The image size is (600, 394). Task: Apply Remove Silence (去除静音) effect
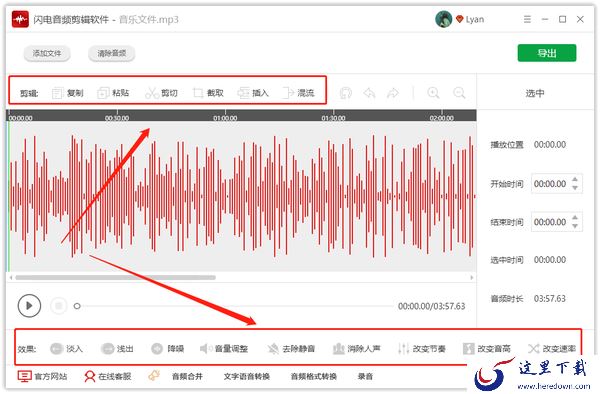tap(291, 348)
